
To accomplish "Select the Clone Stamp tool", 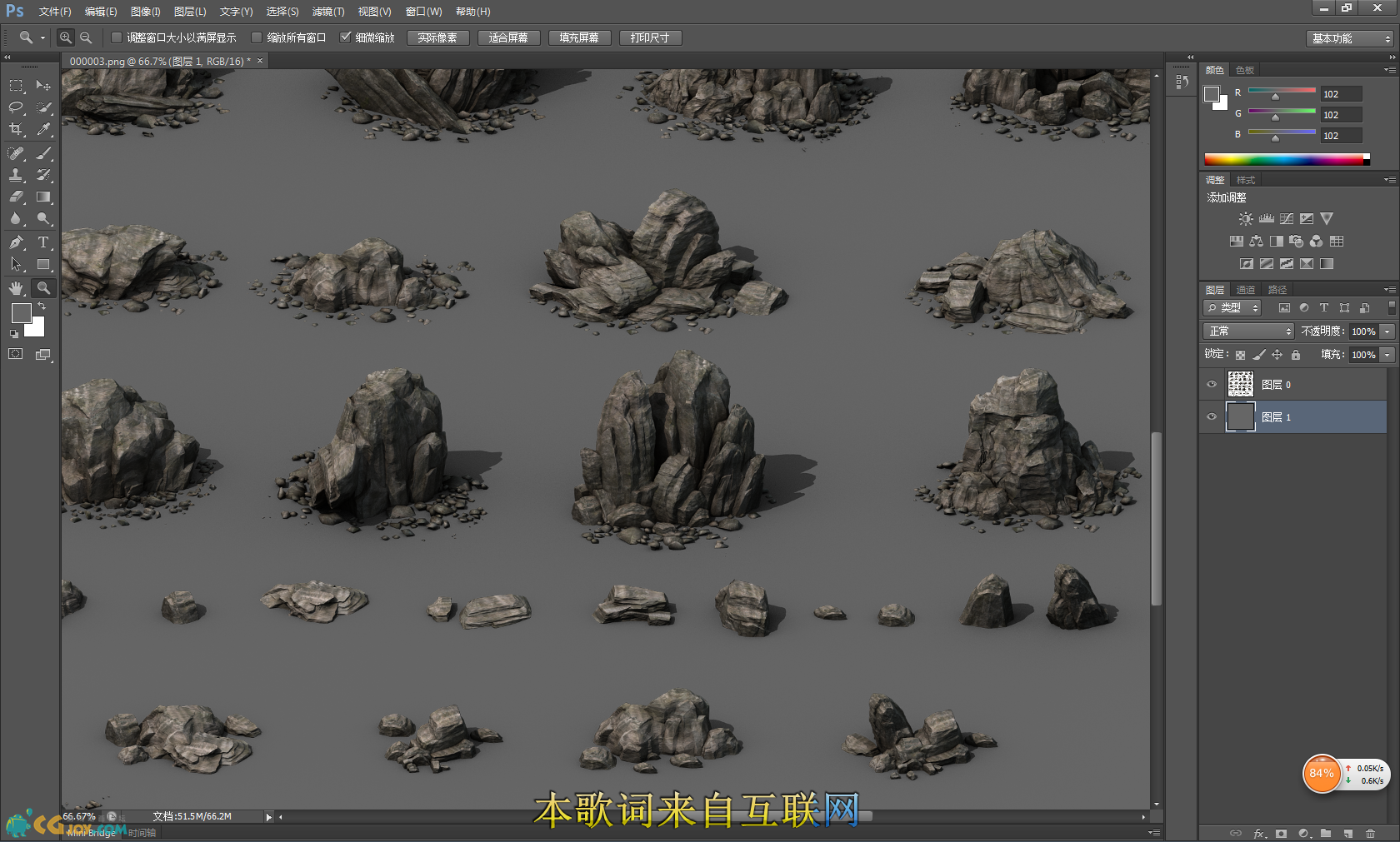I will click(x=16, y=175).
